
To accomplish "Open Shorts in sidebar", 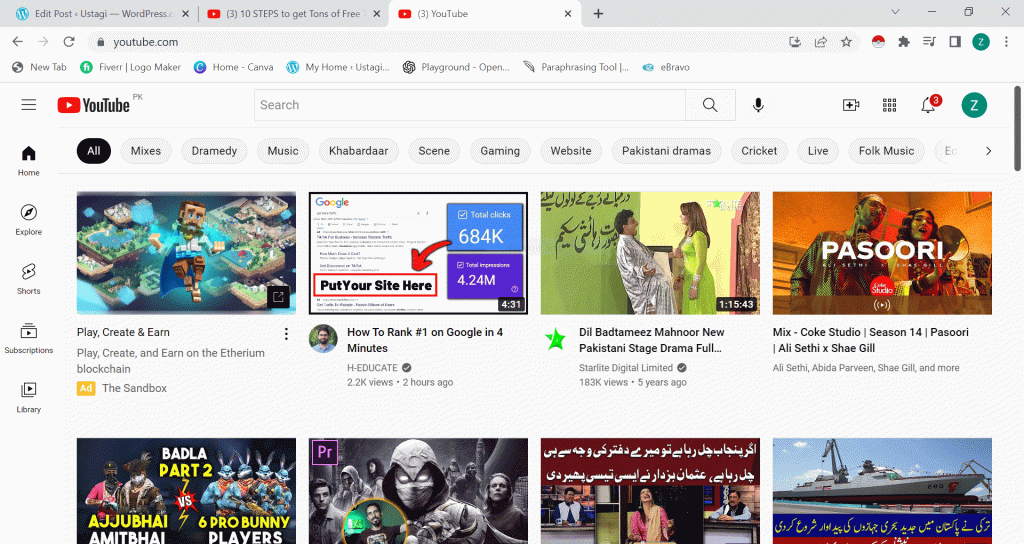I will coord(29,279).
